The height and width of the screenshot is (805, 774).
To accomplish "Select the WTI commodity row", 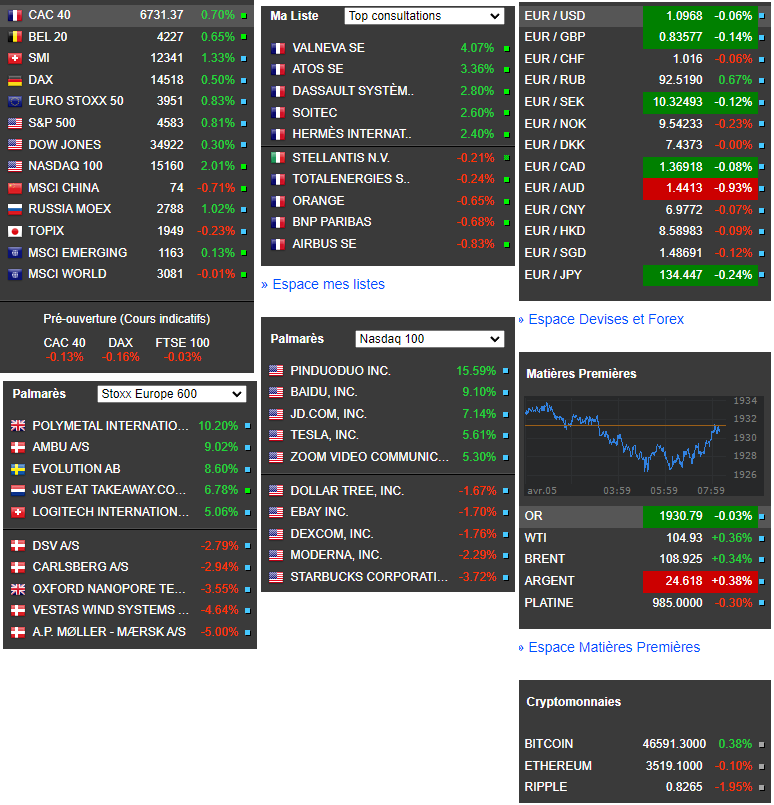I will click(x=645, y=538).
